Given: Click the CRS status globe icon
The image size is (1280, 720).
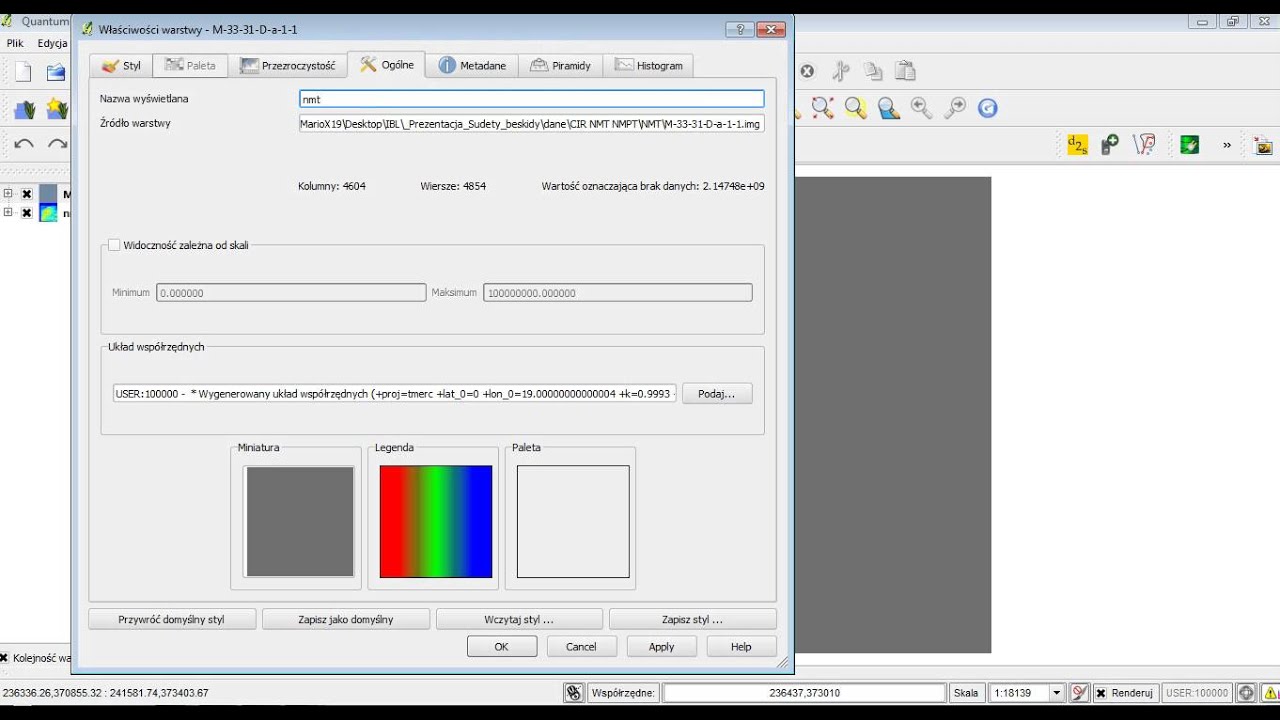Looking at the screenshot, I should [x=1246, y=692].
